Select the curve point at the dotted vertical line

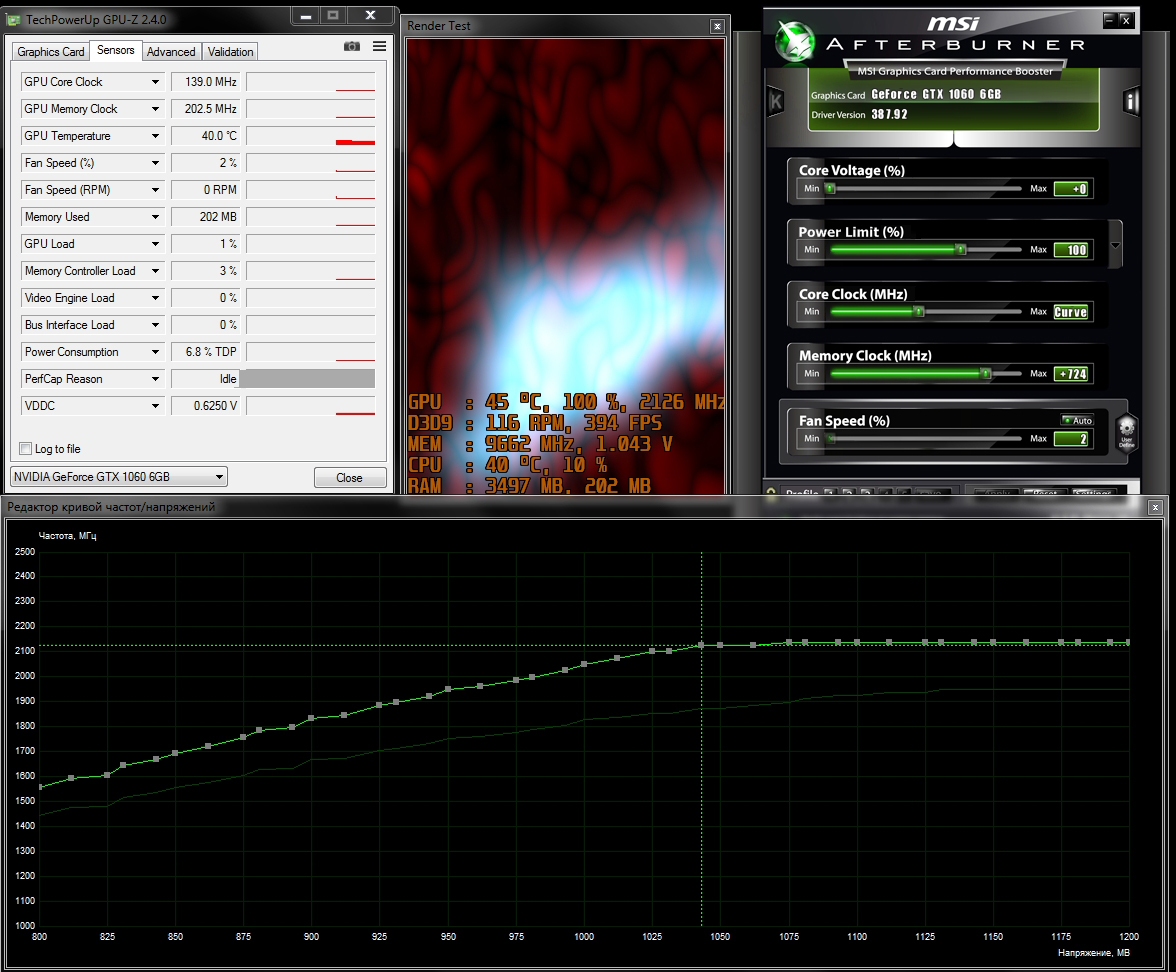701,645
